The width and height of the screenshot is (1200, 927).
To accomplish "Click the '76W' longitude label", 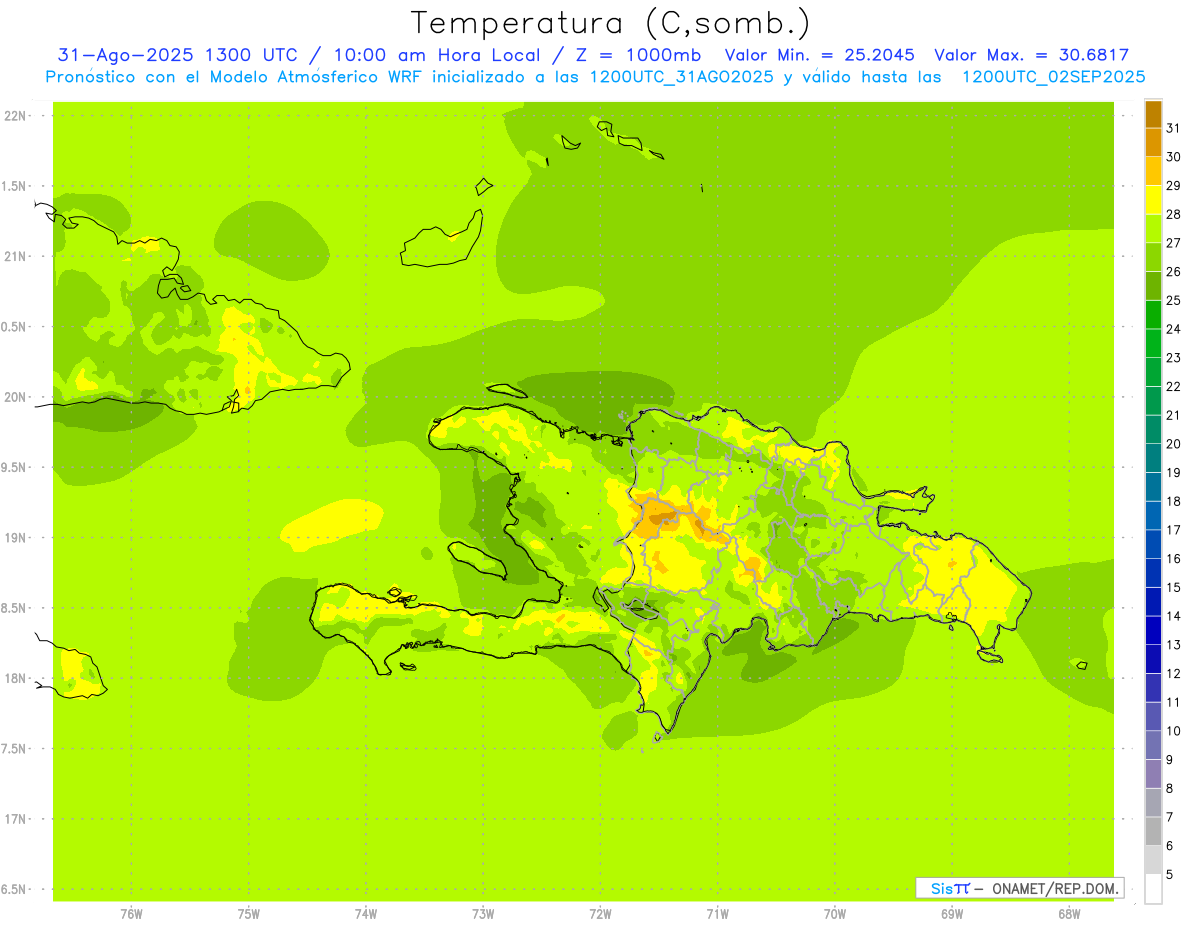I will pos(131,914).
